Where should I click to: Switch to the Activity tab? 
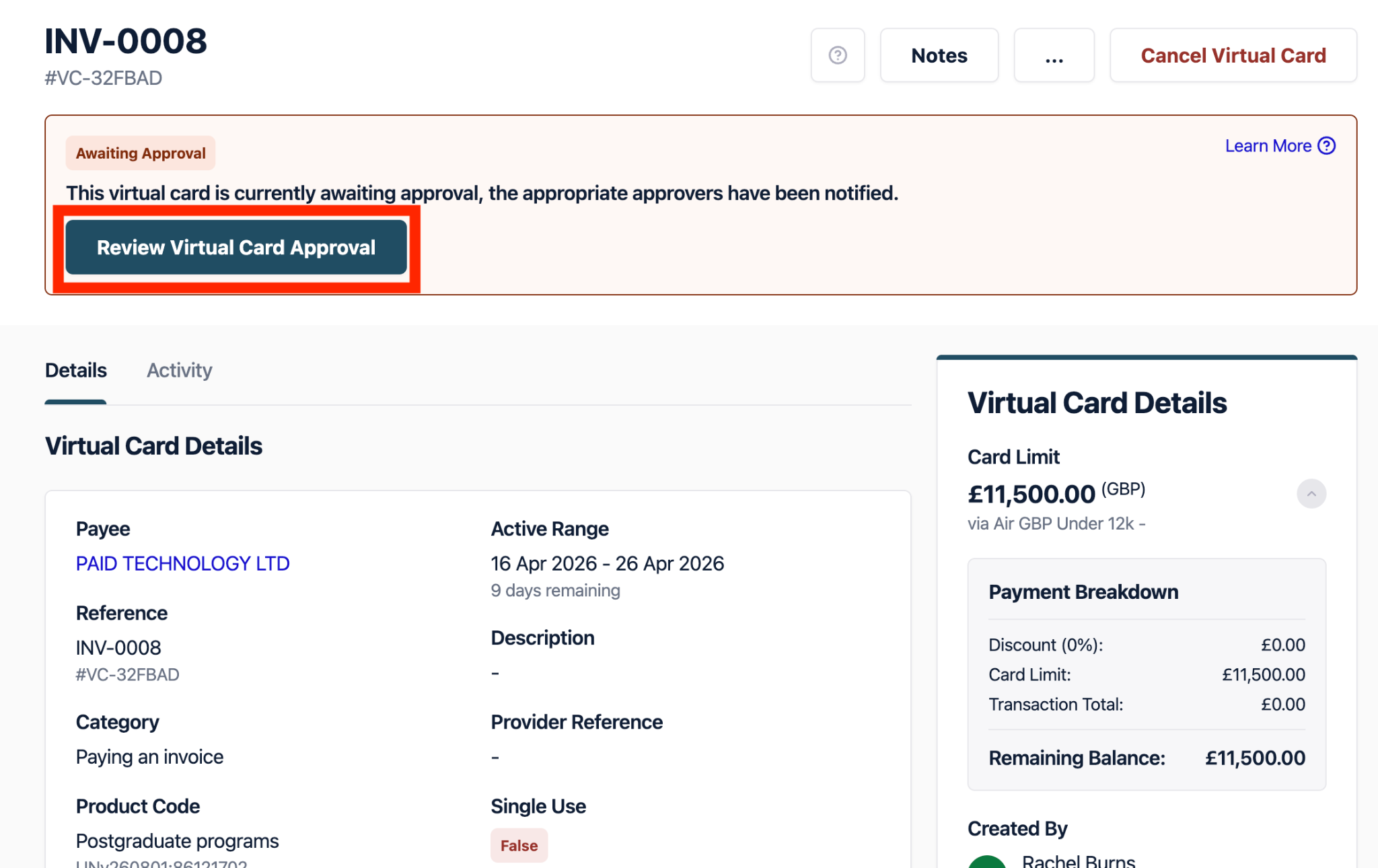coord(180,371)
